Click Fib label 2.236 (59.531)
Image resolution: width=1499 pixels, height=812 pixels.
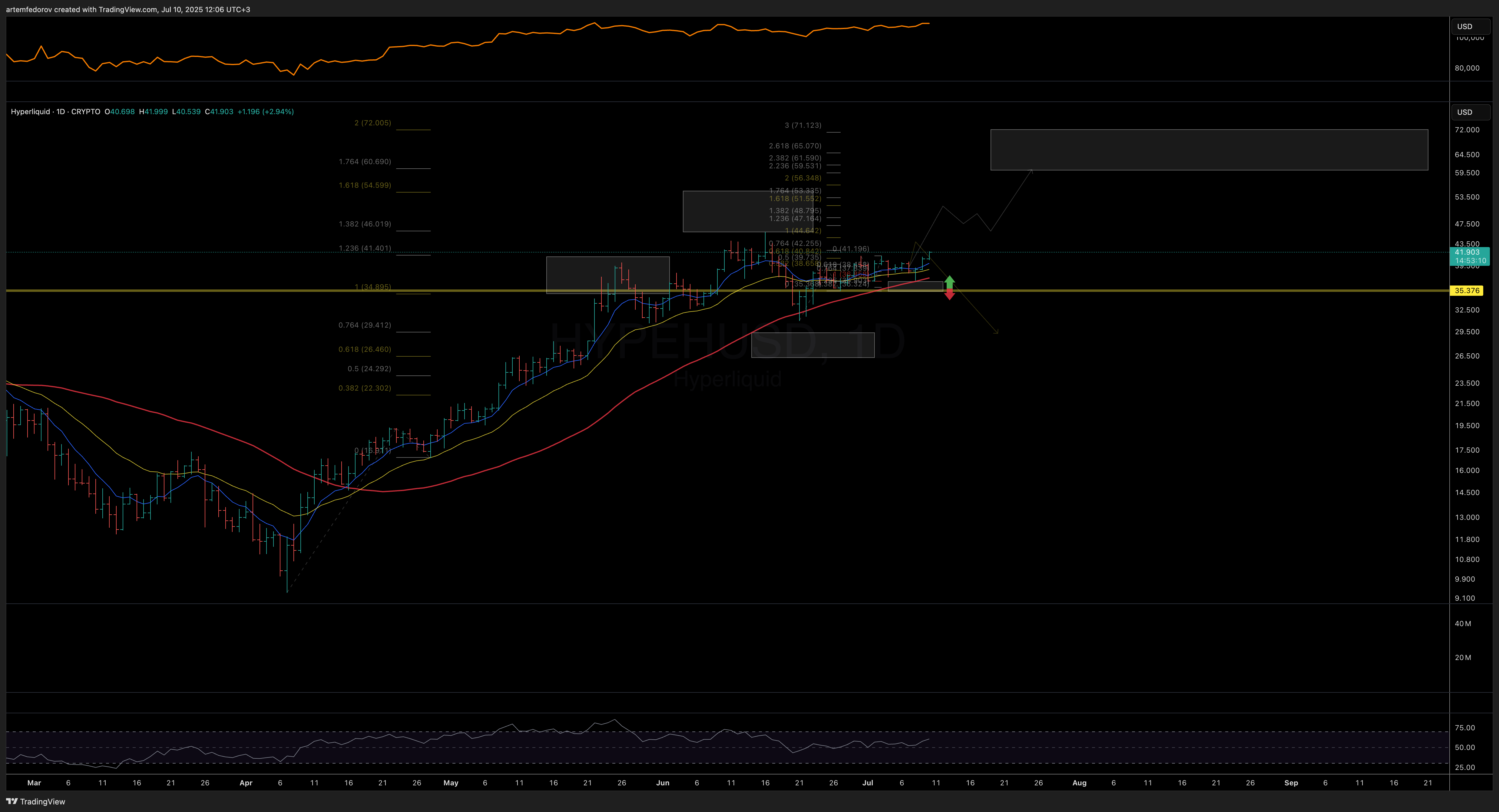[x=795, y=166]
